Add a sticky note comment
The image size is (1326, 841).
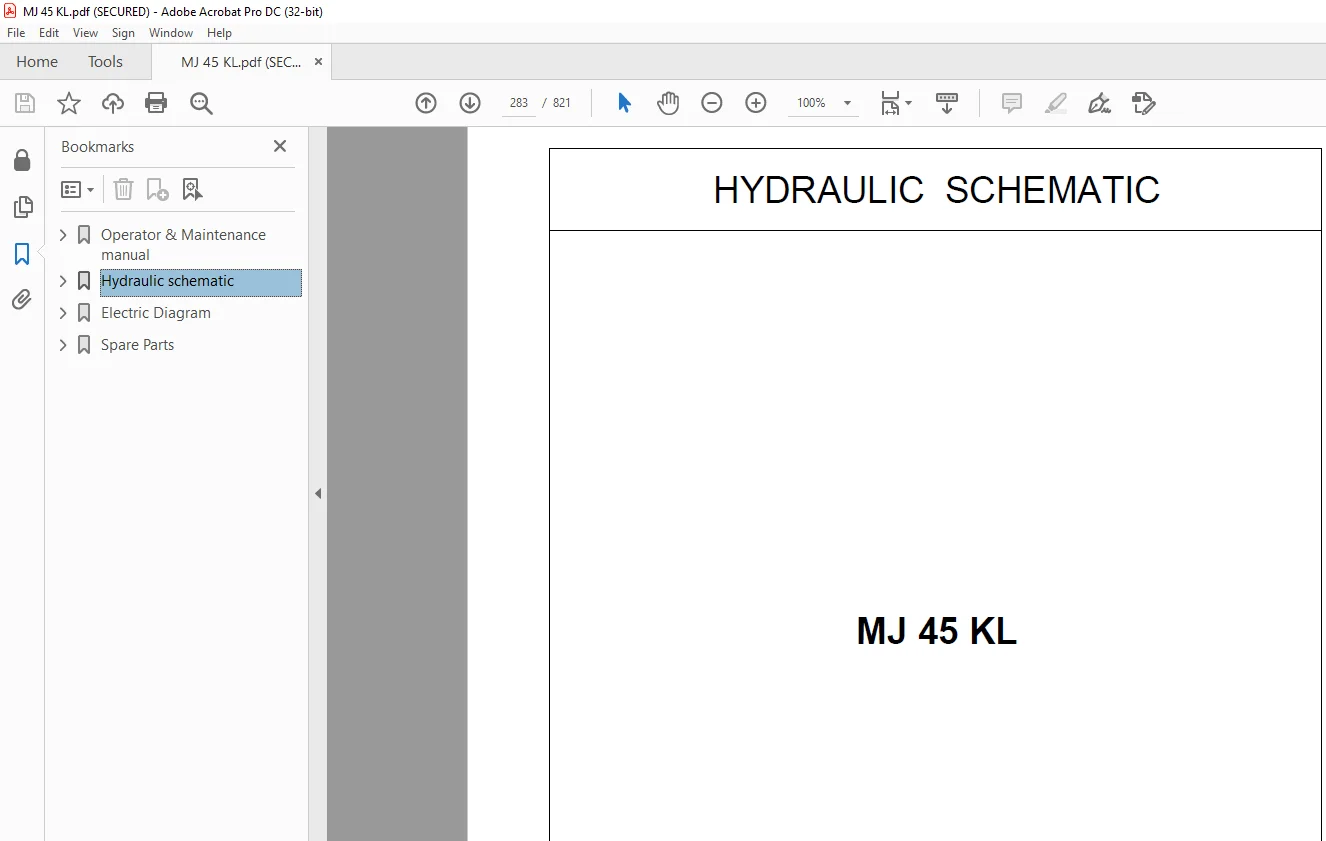tap(1012, 103)
